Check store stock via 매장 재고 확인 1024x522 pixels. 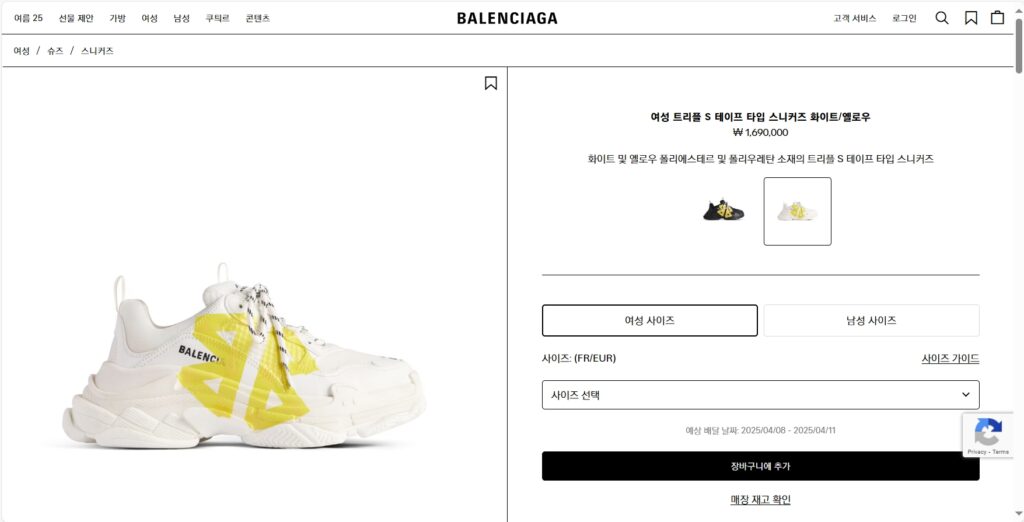pyautogui.click(x=760, y=500)
